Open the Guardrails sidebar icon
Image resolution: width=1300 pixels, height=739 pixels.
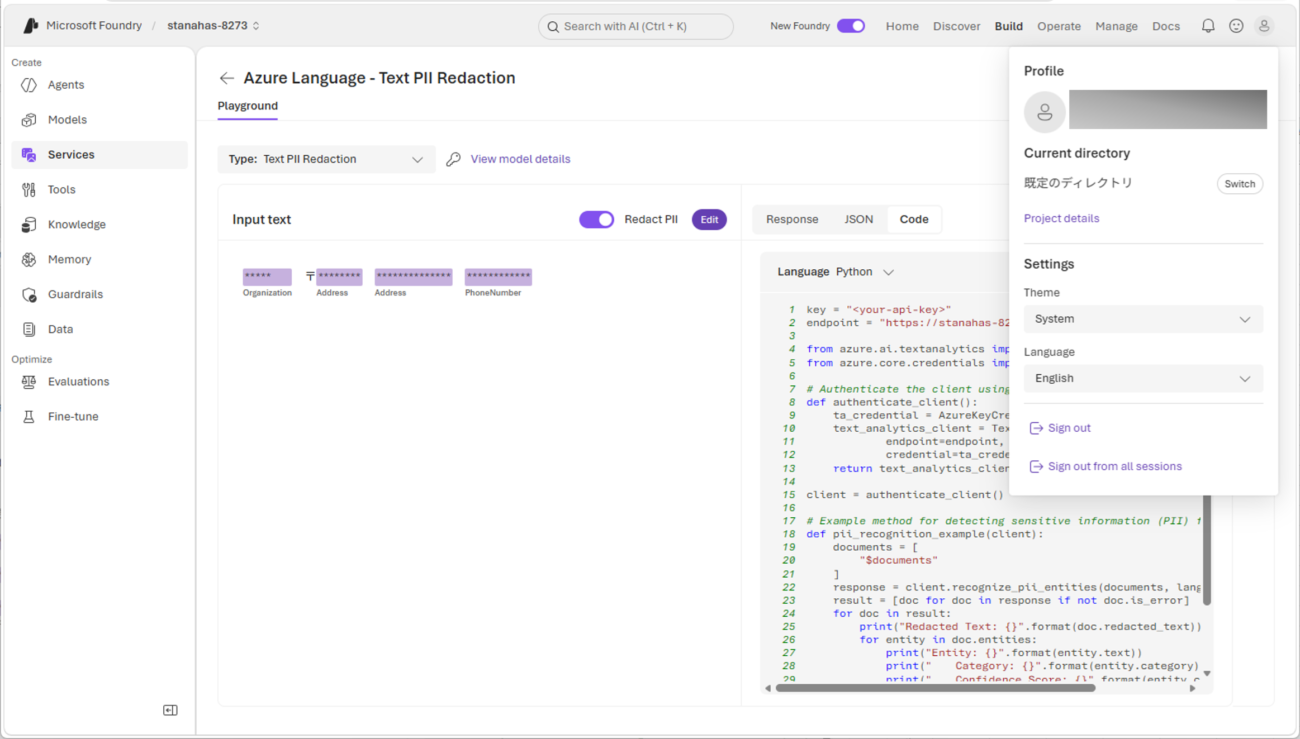click(x=29, y=295)
